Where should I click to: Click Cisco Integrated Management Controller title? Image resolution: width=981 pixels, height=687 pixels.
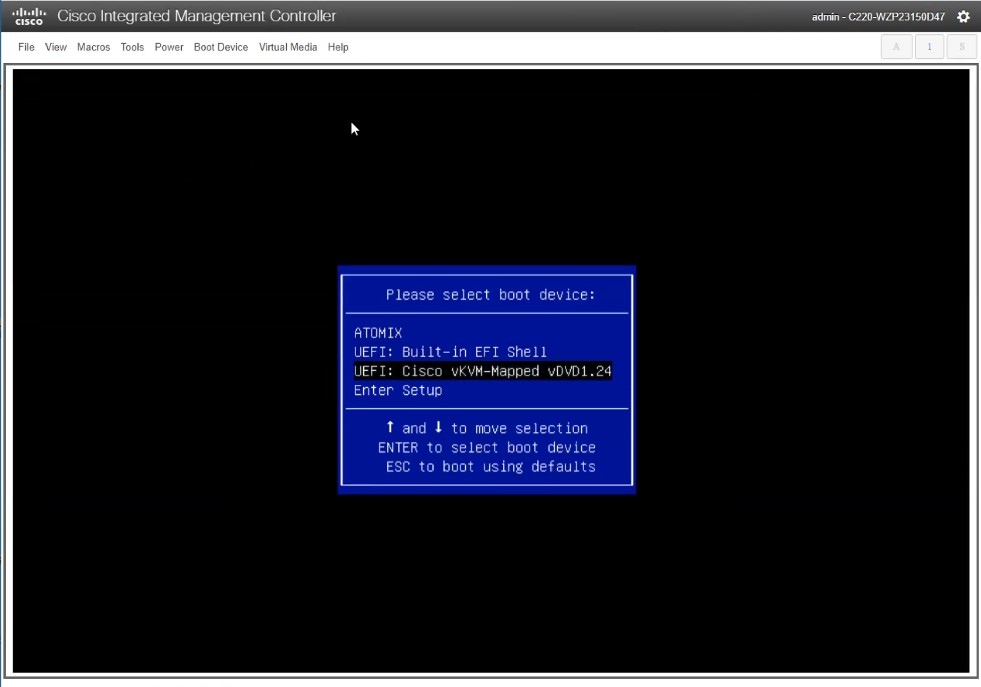click(196, 16)
